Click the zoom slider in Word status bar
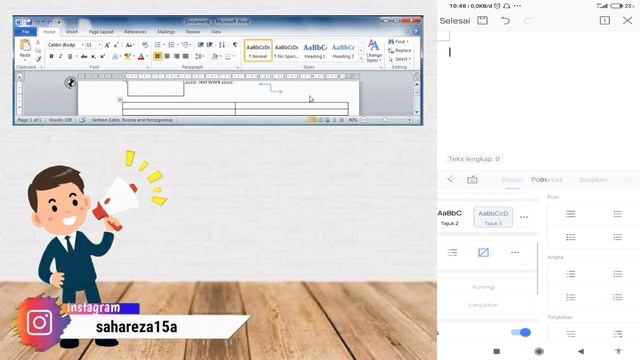The image size is (640, 360). (x=386, y=120)
